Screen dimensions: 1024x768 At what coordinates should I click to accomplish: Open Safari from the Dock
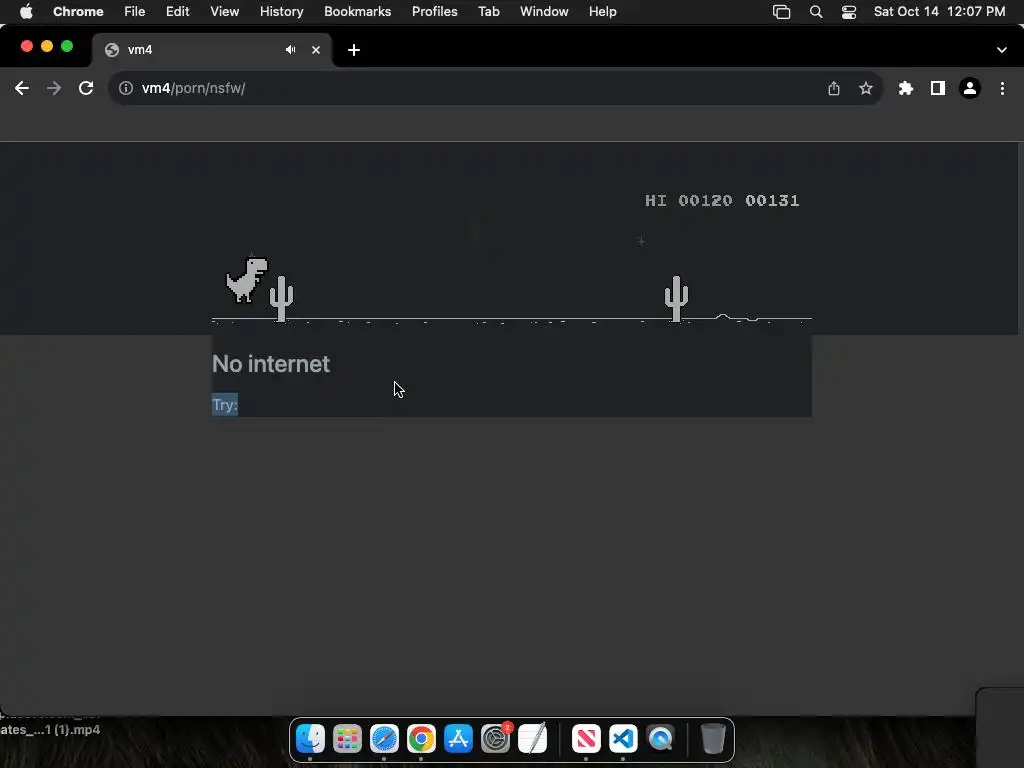point(384,739)
